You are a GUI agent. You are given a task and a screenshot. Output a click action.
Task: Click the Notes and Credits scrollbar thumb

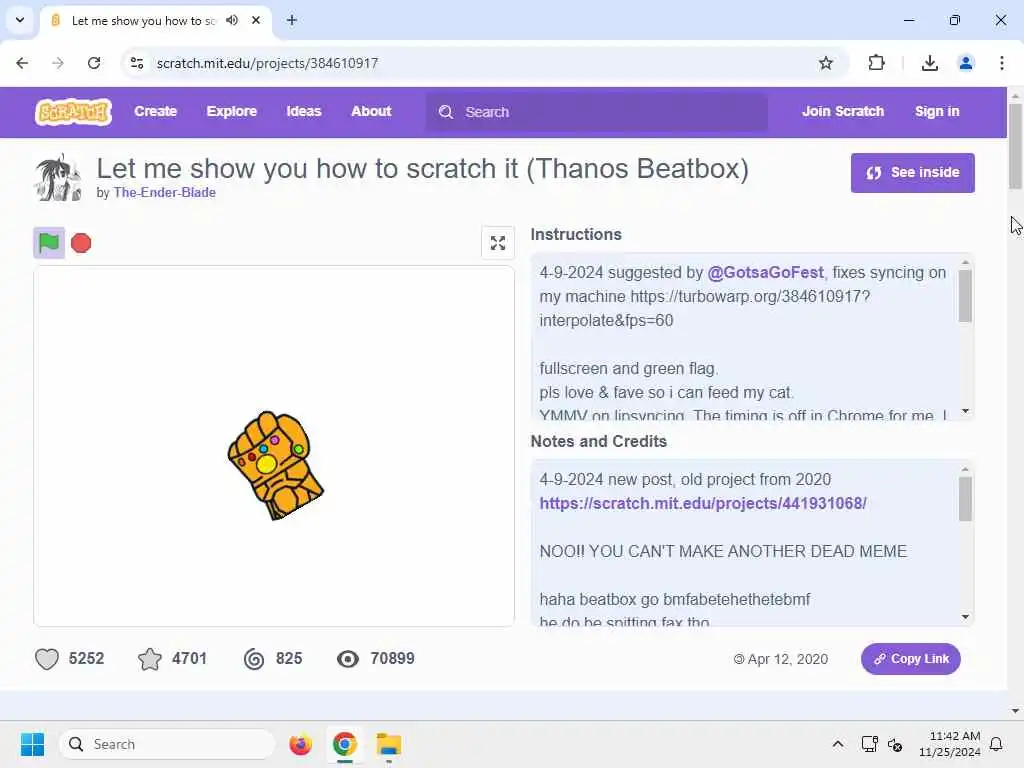point(965,499)
